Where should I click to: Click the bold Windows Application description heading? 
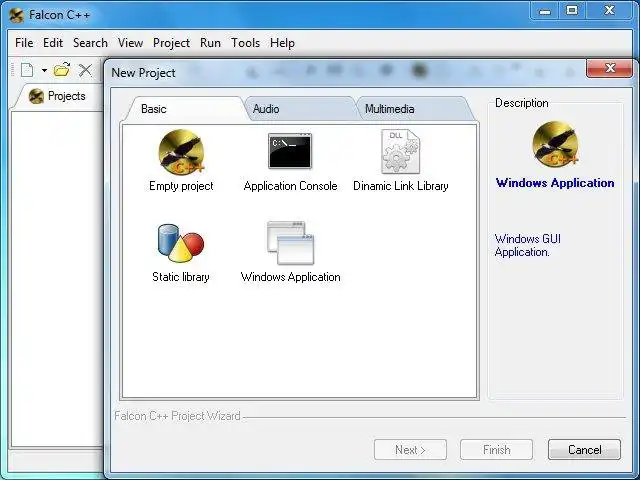[555, 183]
